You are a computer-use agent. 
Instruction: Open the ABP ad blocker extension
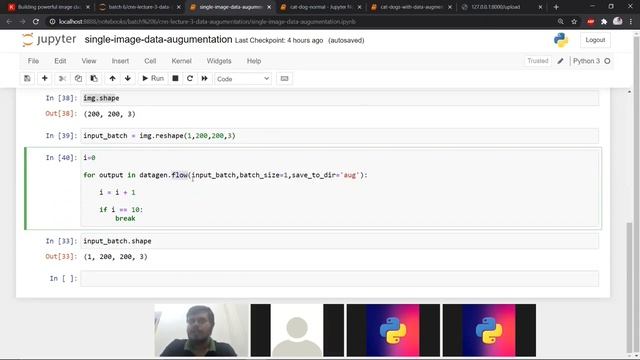tap(591, 22)
